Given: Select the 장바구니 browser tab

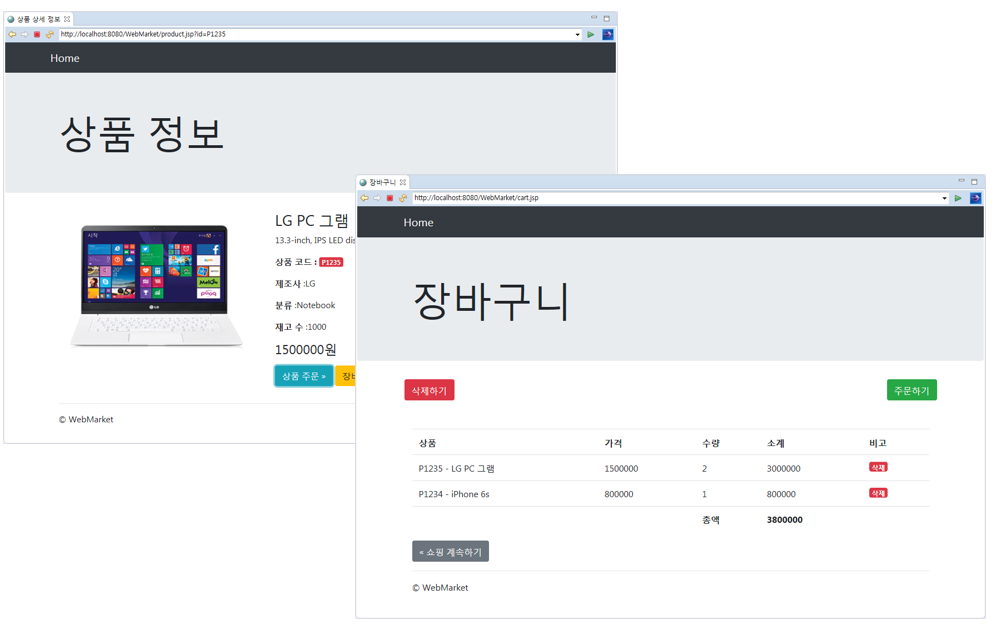Looking at the screenshot, I should [x=382, y=182].
